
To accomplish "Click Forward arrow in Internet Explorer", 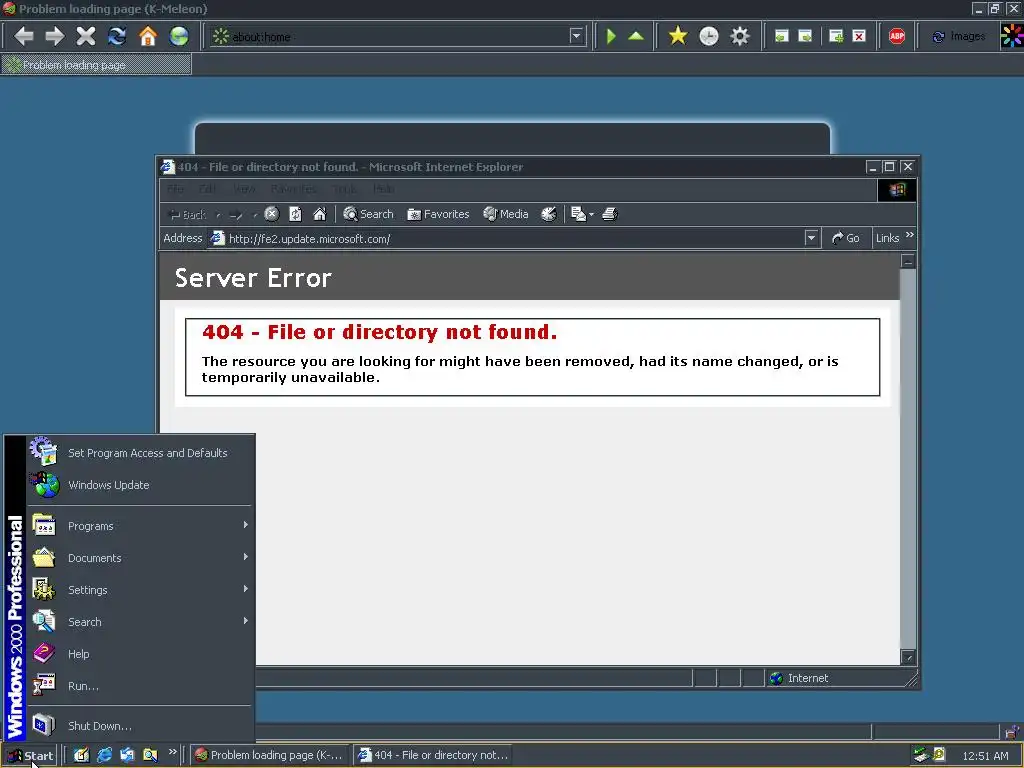I will 236,214.
